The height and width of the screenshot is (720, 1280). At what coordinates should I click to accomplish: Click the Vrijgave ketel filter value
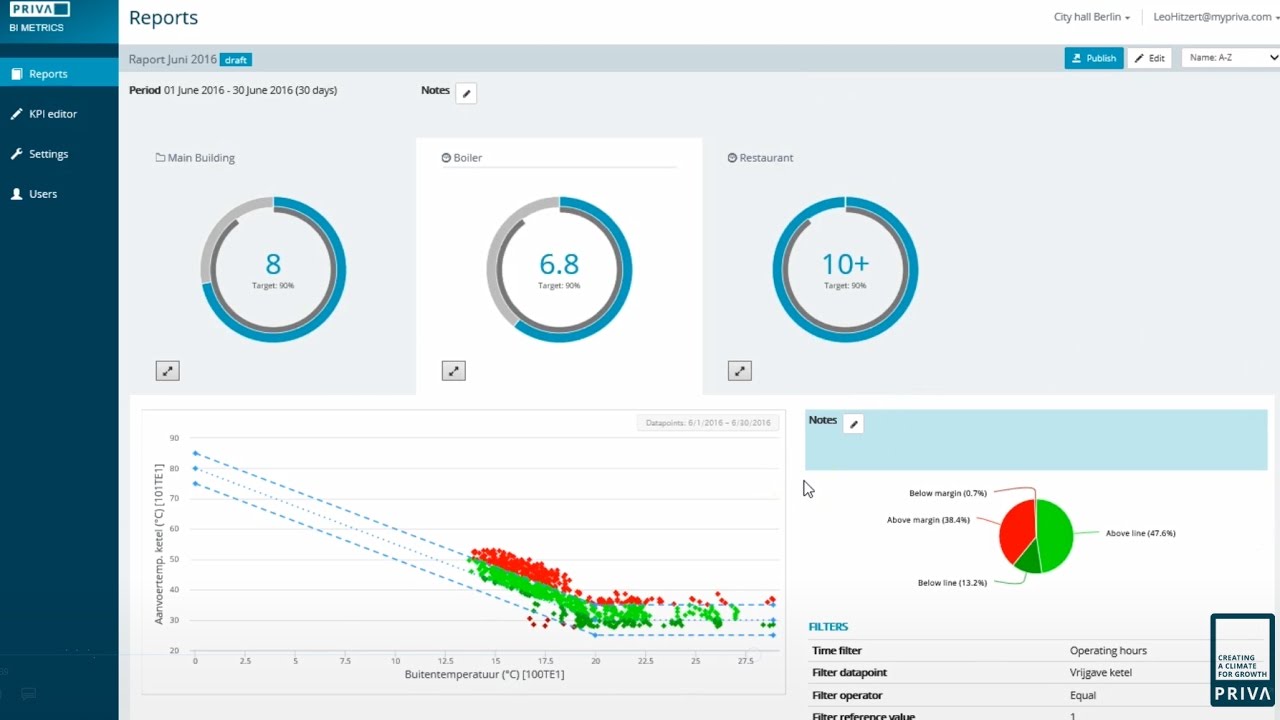[x=1101, y=673]
